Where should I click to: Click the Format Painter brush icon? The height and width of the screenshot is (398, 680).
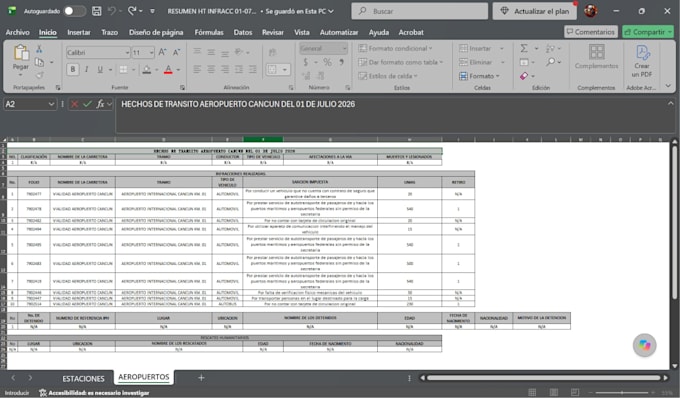(x=39, y=75)
